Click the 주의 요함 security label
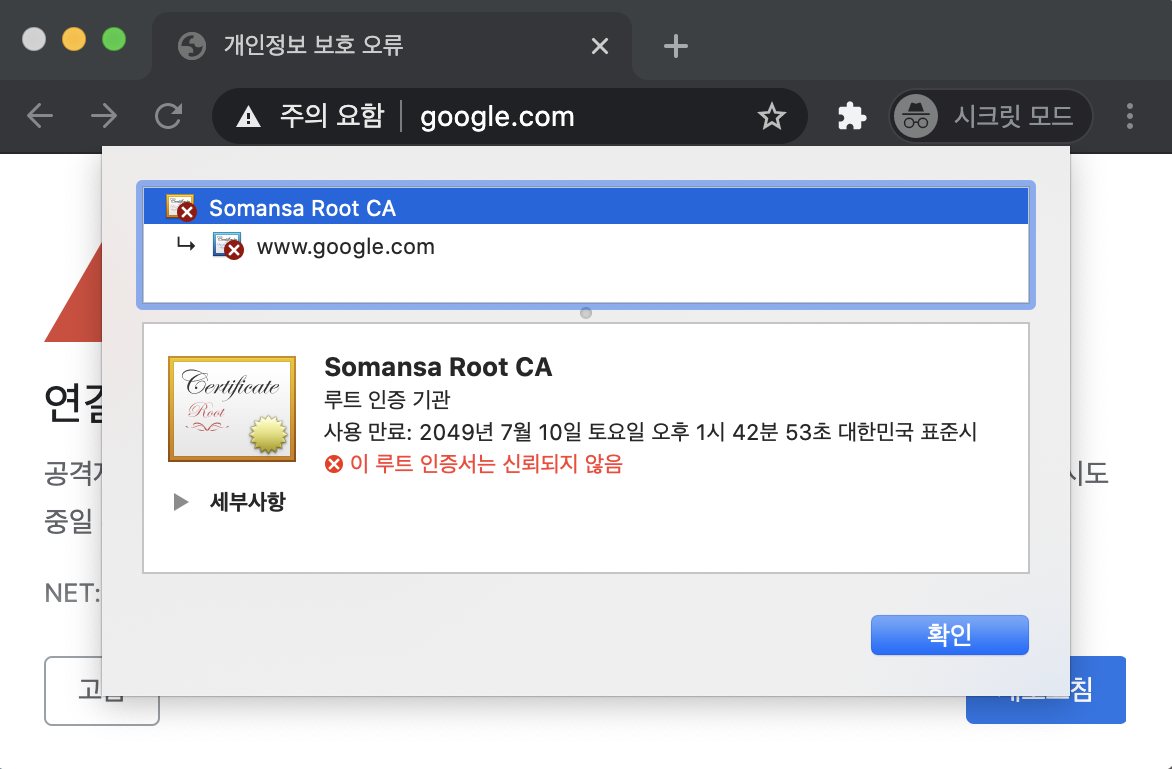This screenshot has height=769, width=1172. (332, 116)
